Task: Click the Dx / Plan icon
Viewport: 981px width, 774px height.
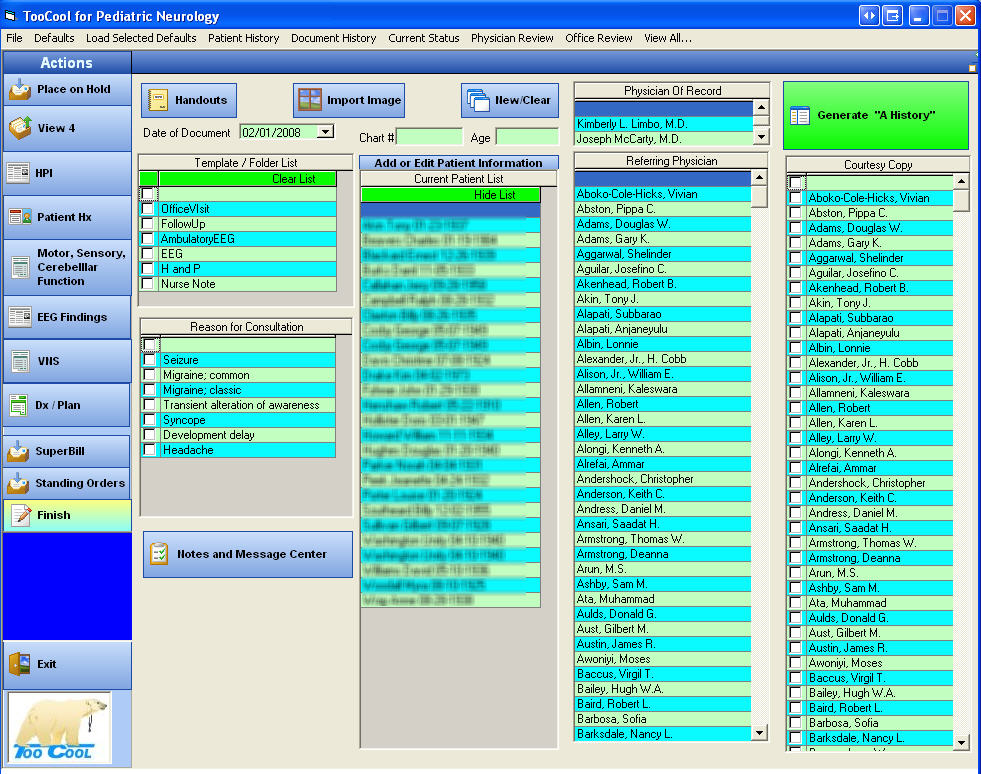Action: click(18, 405)
